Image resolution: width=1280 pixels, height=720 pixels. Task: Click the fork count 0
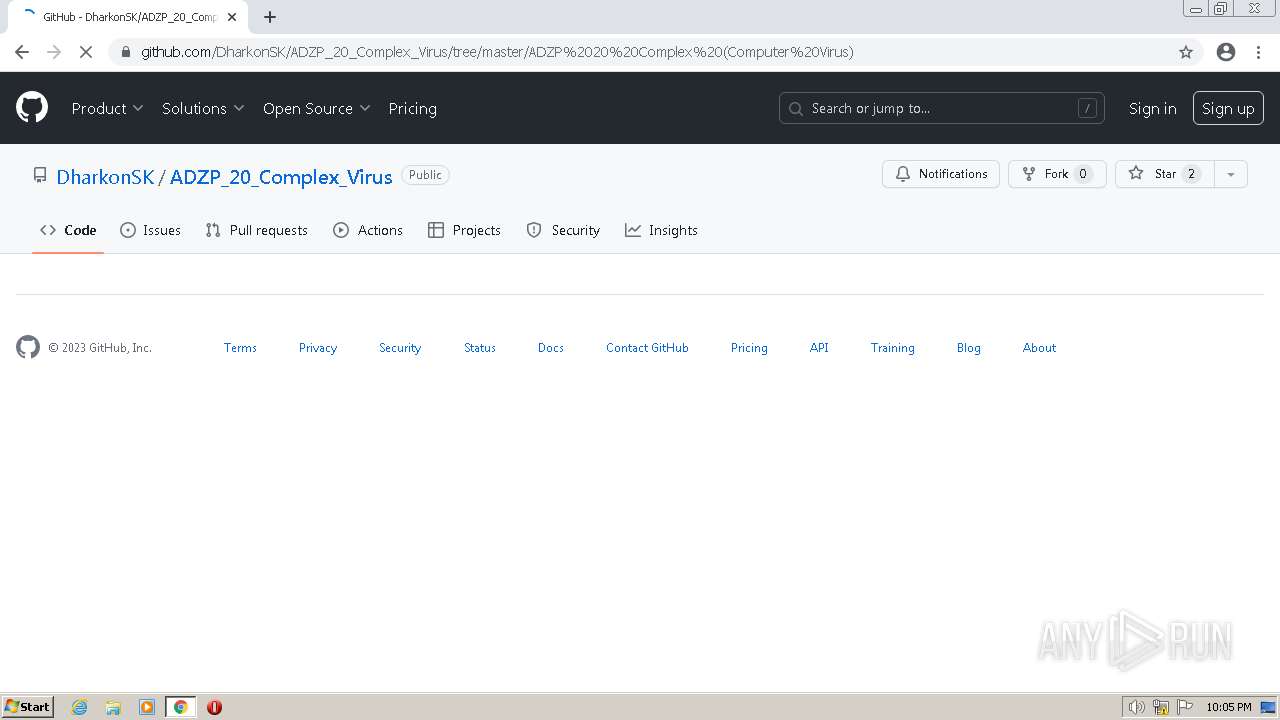click(x=1083, y=174)
